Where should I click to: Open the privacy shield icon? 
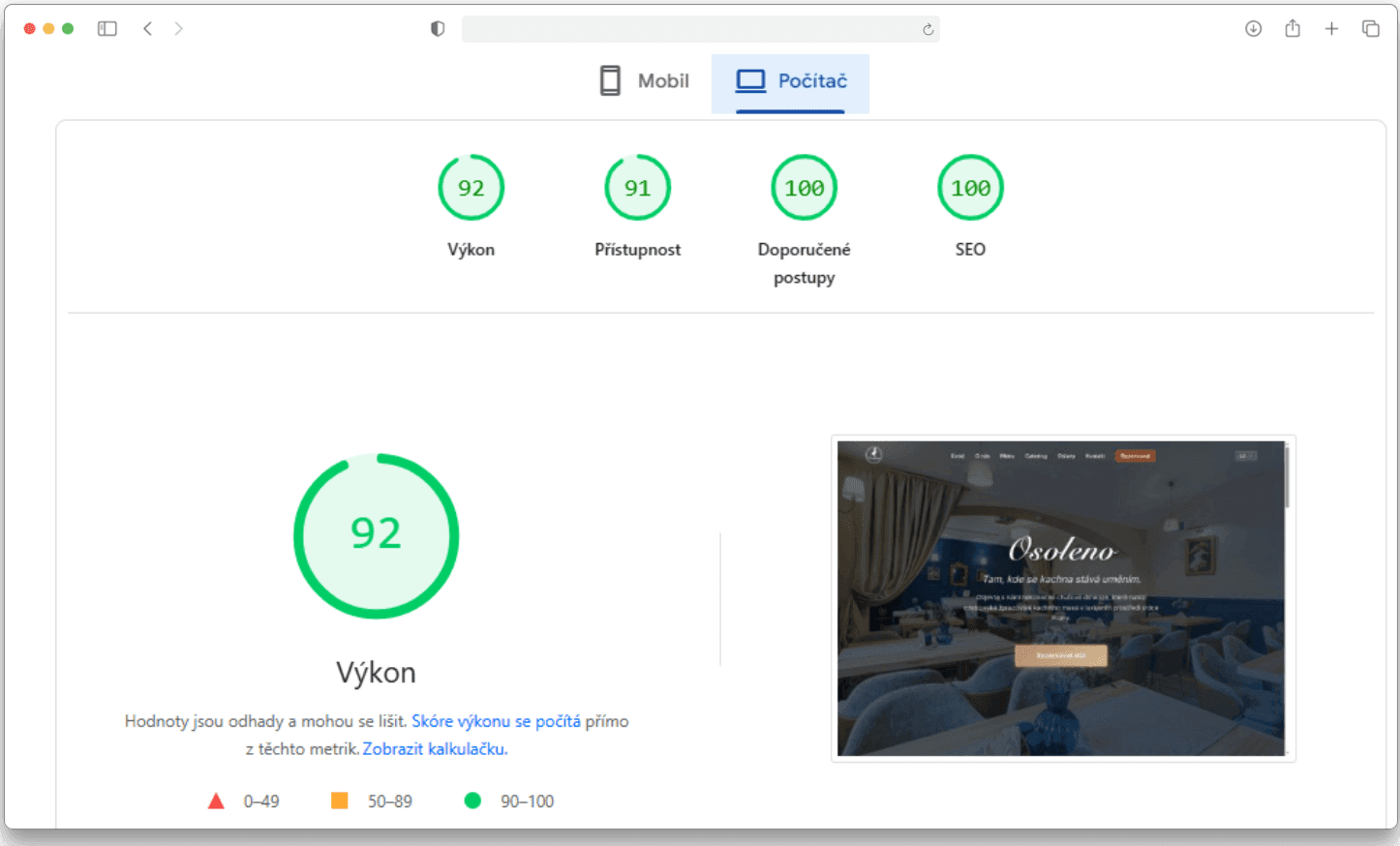pos(438,29)
